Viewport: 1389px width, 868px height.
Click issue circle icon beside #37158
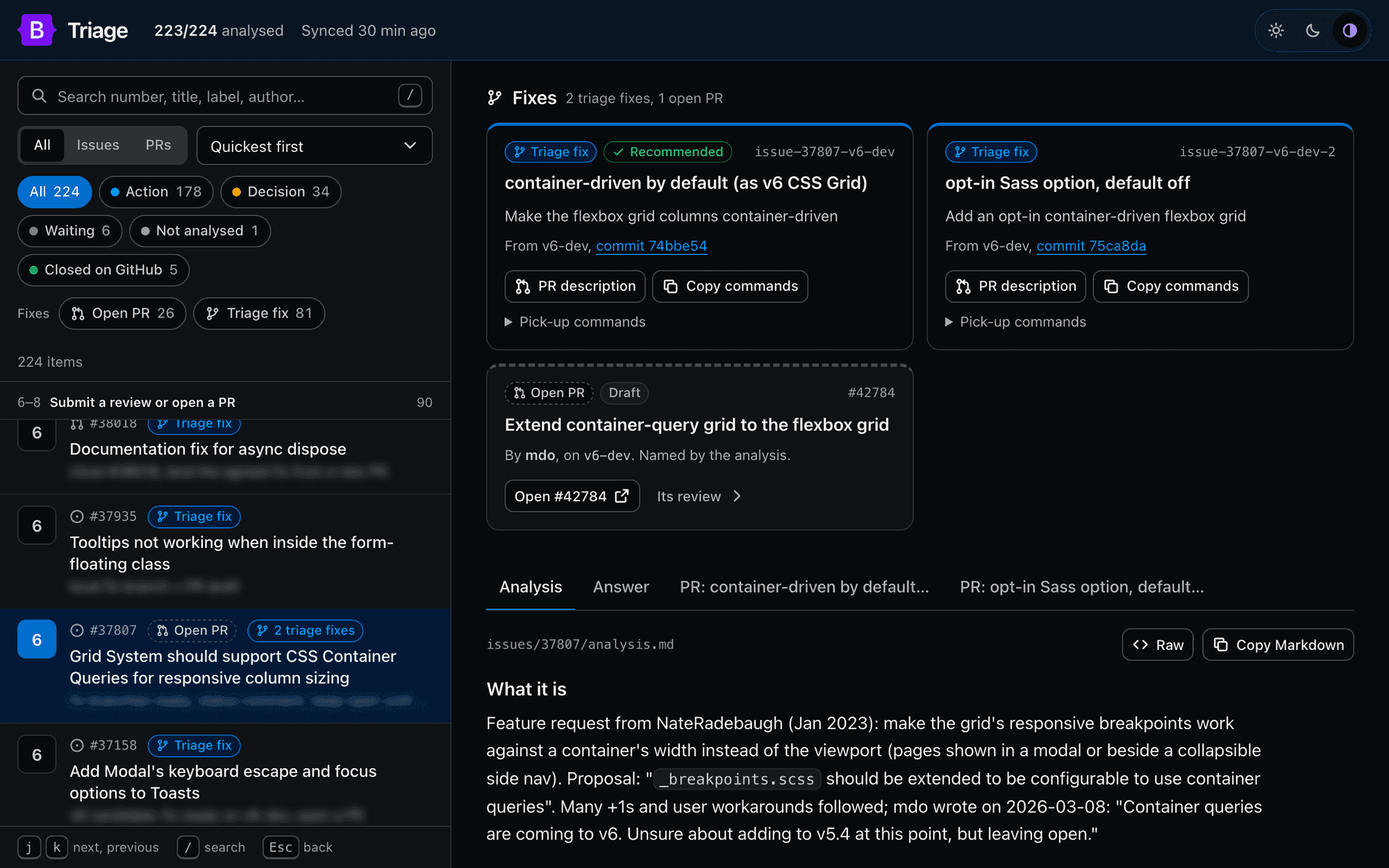[x=77, y=745]
